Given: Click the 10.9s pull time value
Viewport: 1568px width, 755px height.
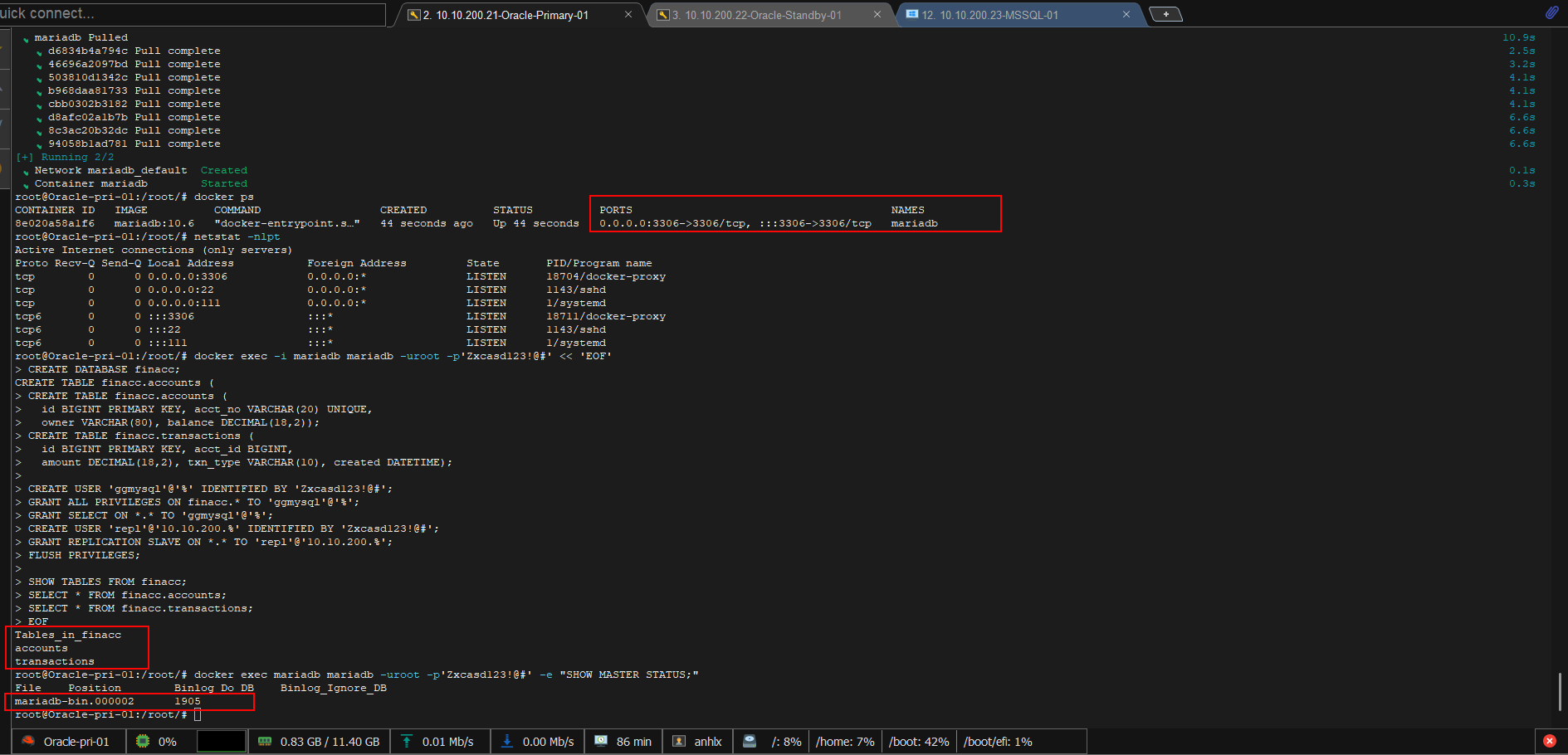Looking at the screenshot, I should 1519,37.
